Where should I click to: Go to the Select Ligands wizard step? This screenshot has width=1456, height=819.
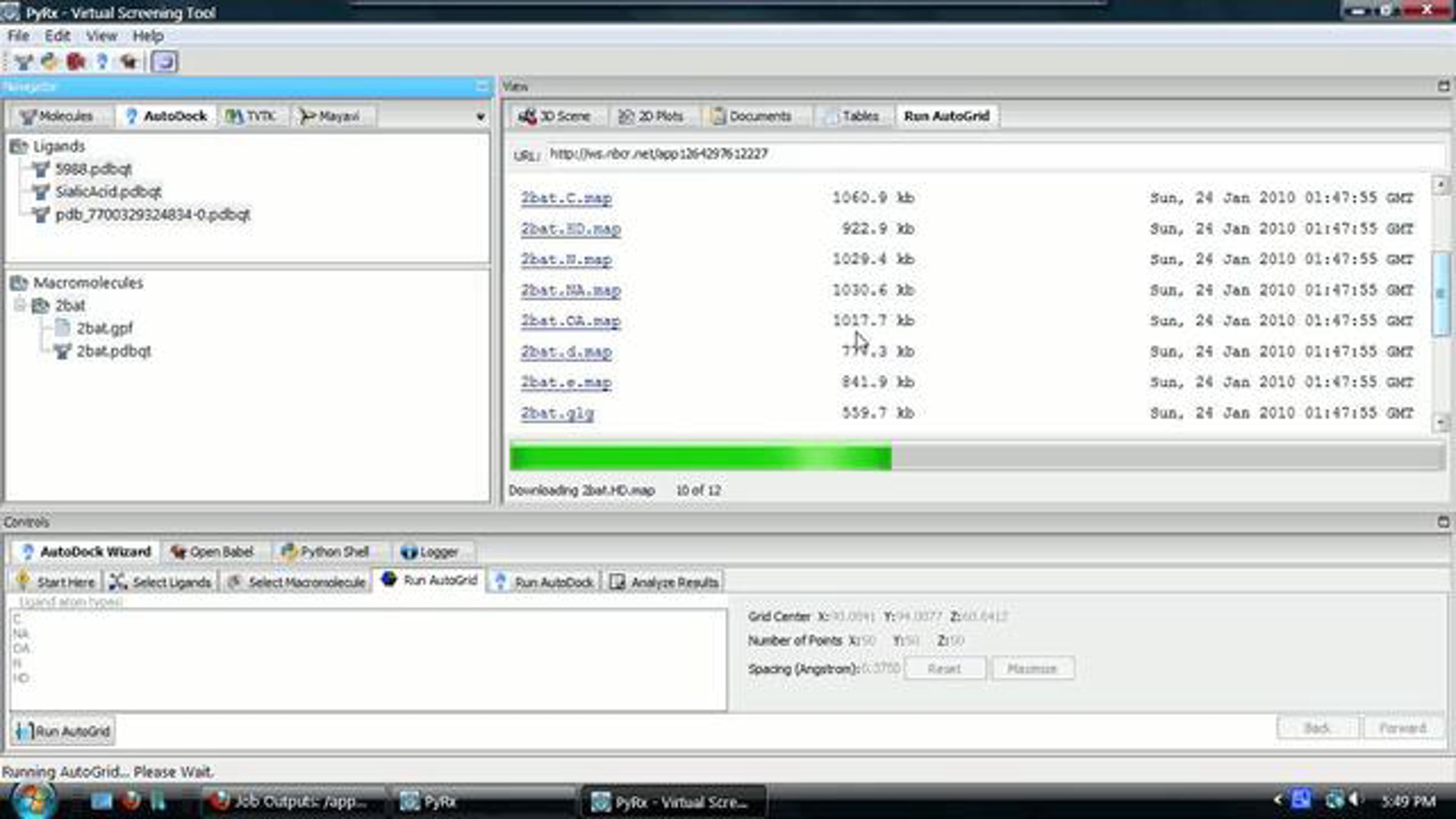point(161,582)
